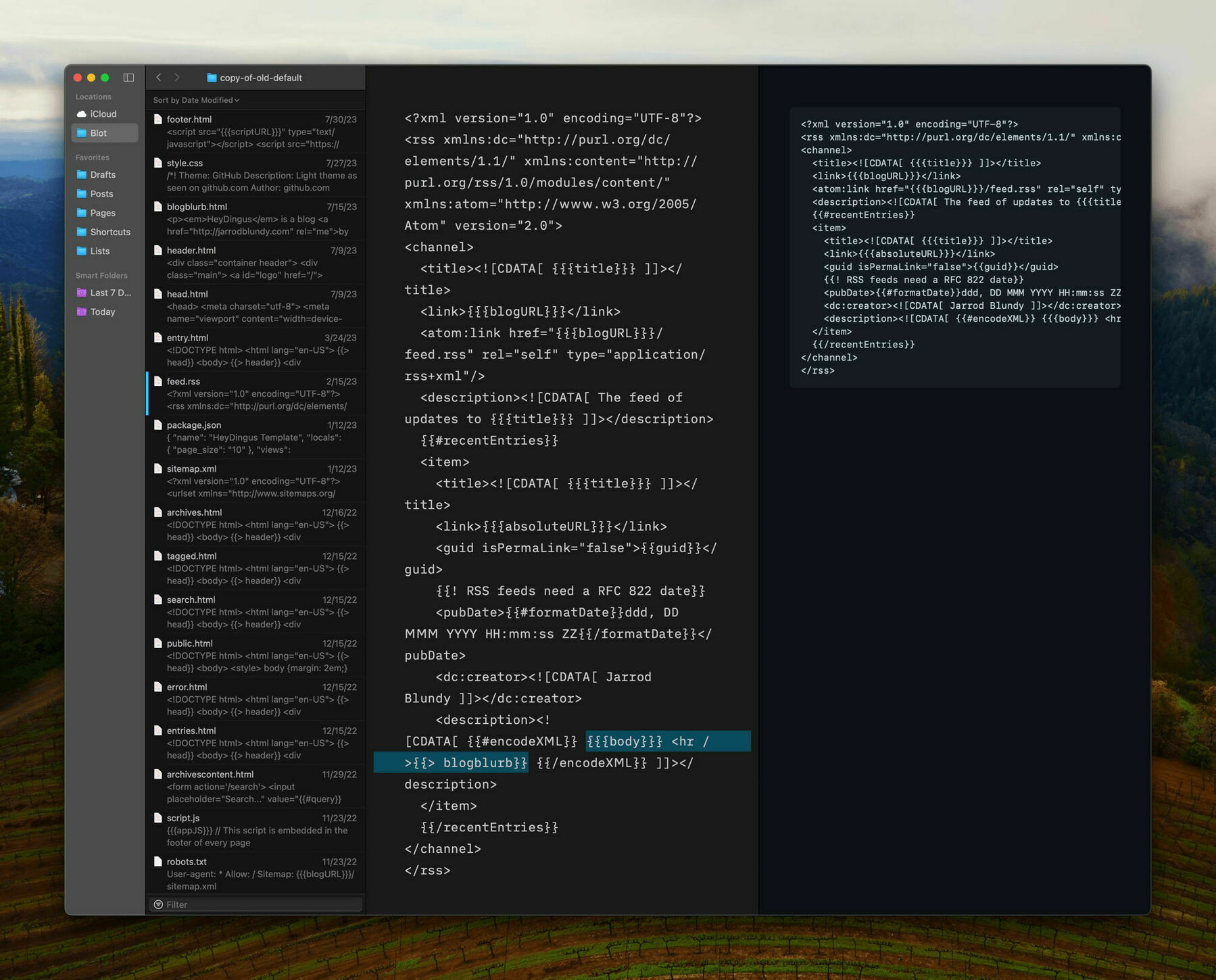The height and width of the screenshot is (980, 1216).
Task: Select the blogblurb.html file name
Action: point(197,207)
